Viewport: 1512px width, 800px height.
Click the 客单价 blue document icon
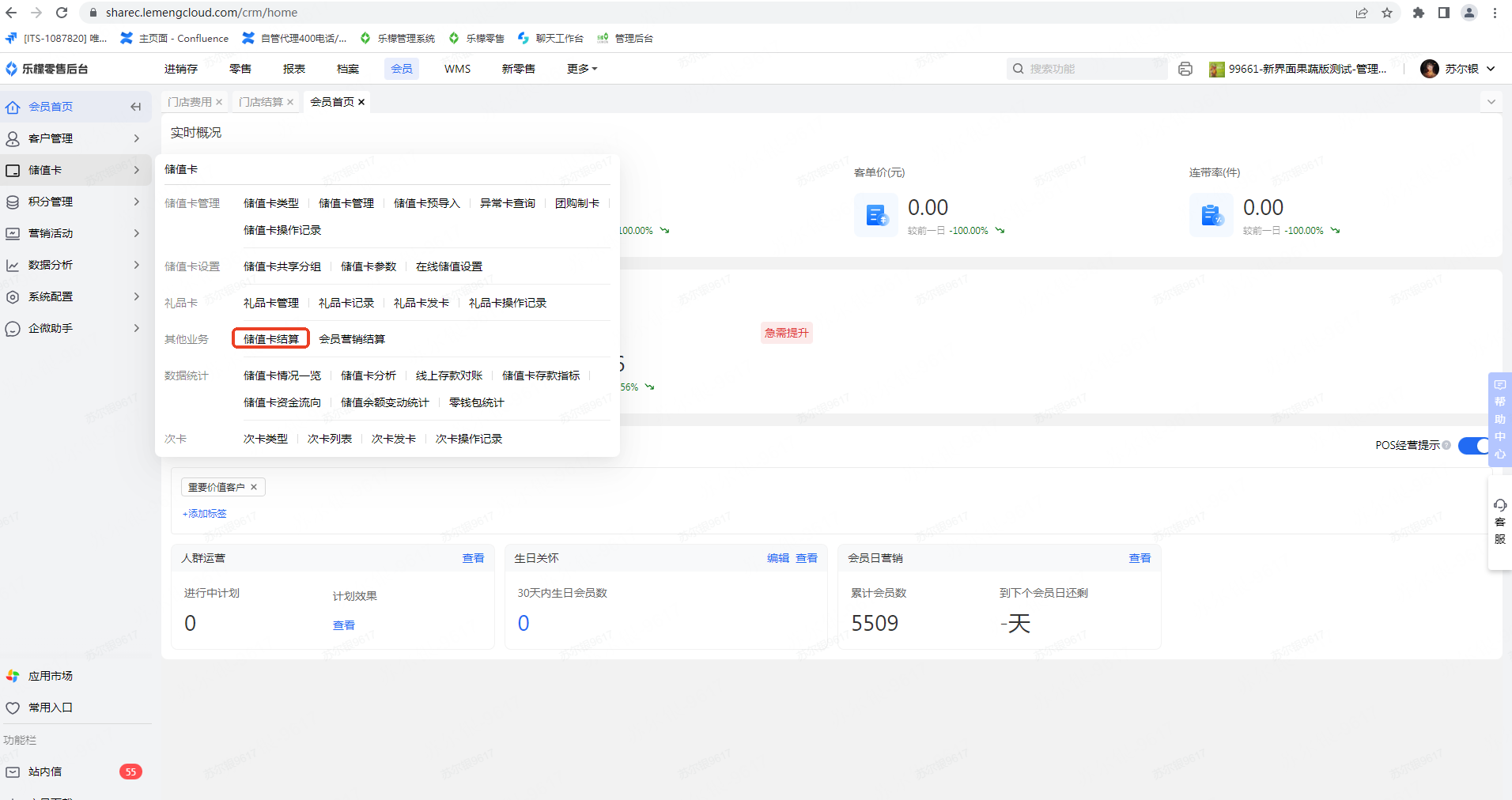[876, 214]
